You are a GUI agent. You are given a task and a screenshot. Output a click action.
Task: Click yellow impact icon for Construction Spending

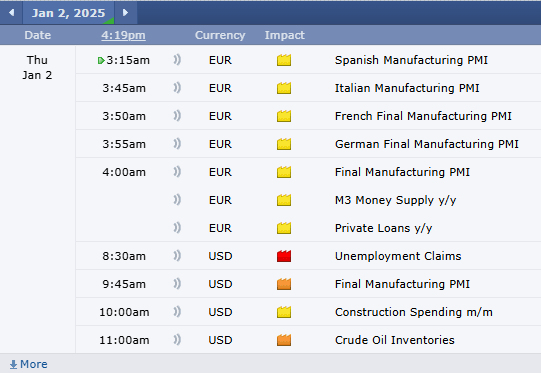[284, 312]
